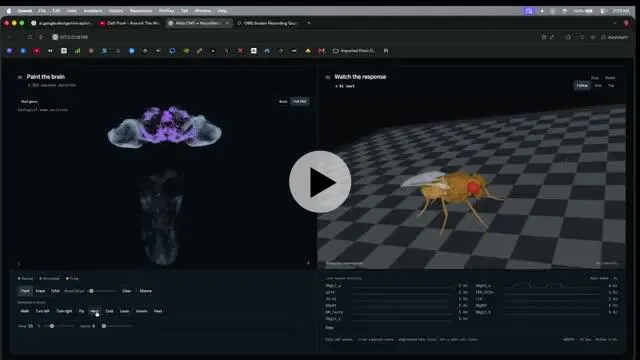Open the Imported From bookmarks folder

(354, 51)
